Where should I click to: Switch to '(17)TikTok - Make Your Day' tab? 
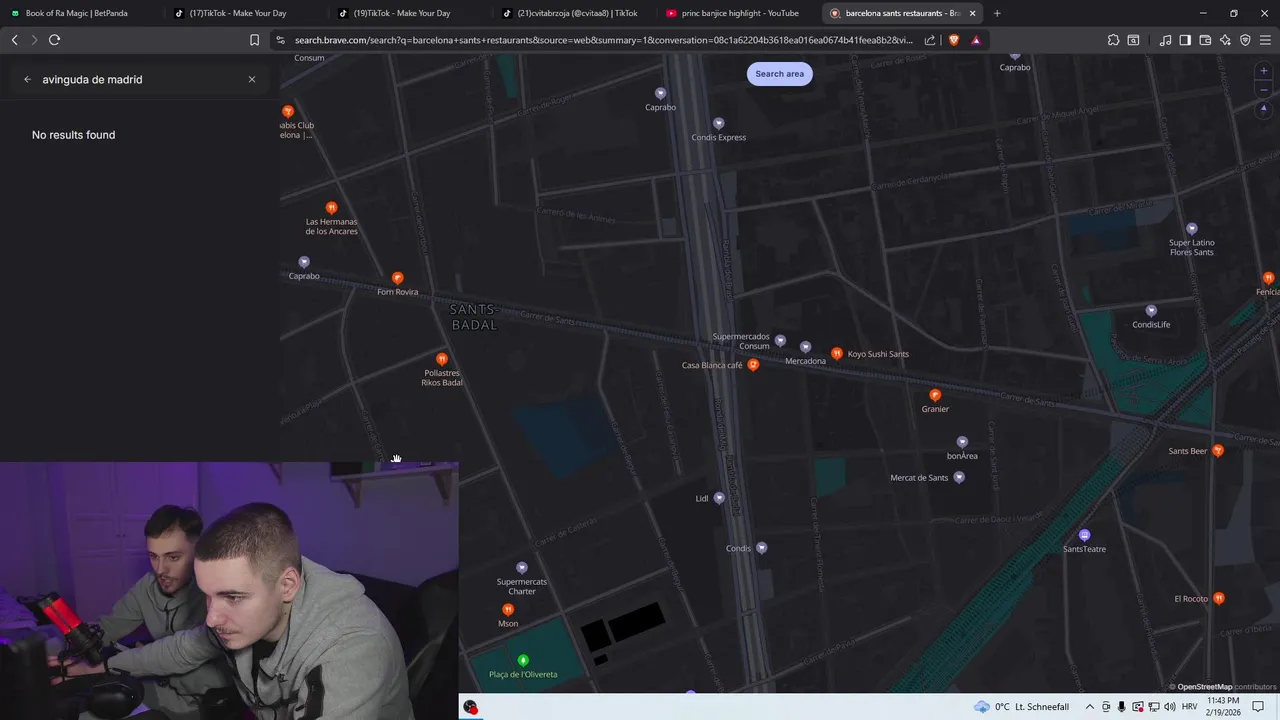pos(243,13)
